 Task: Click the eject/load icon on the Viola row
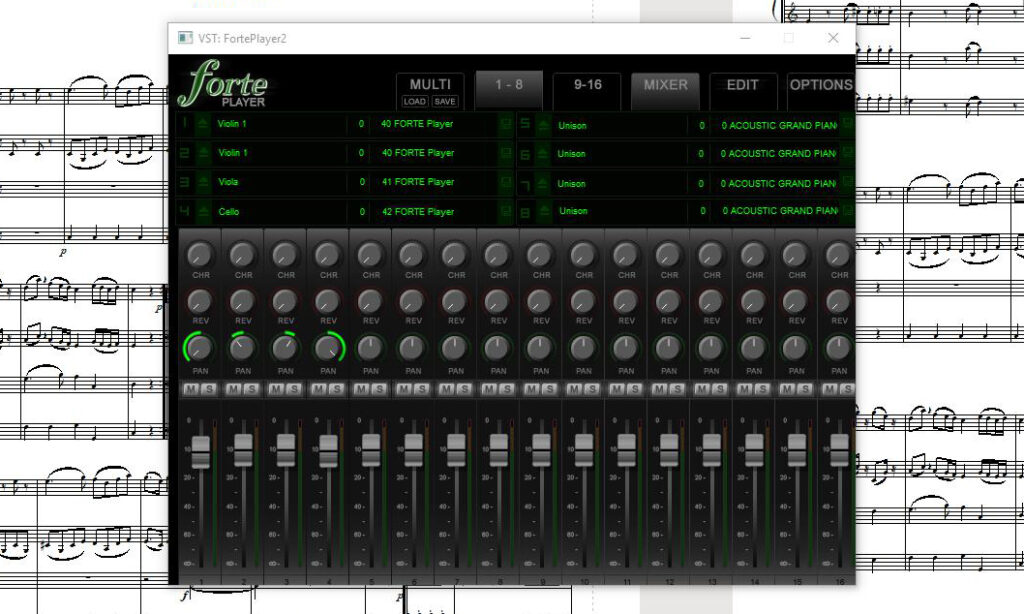pos(203,182)
